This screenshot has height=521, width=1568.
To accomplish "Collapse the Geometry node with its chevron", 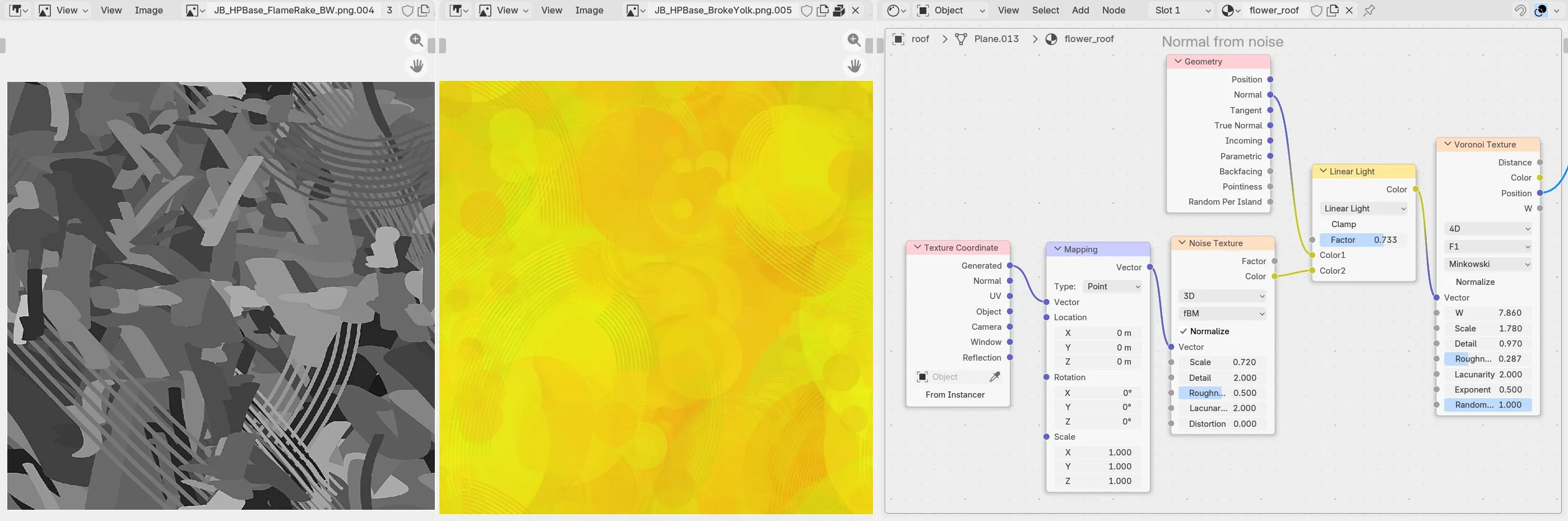I will pos(1179,62).
